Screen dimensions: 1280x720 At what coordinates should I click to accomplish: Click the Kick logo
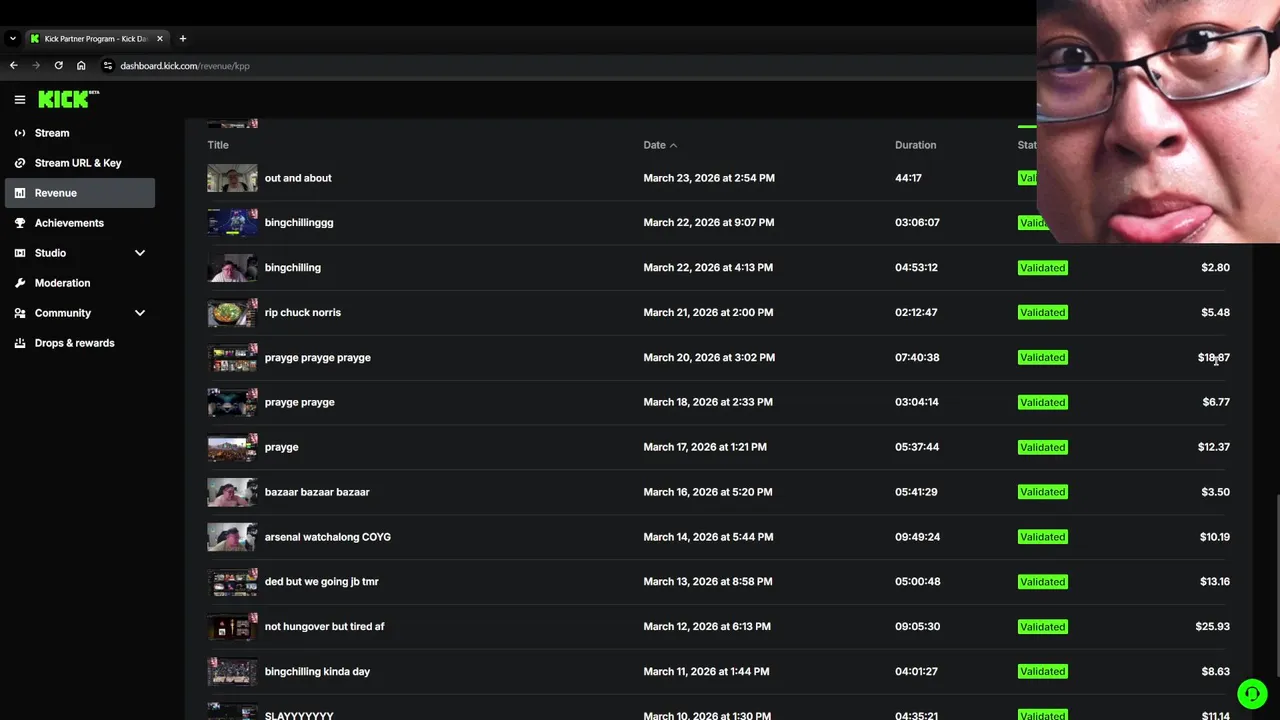(x=65, y=99)
